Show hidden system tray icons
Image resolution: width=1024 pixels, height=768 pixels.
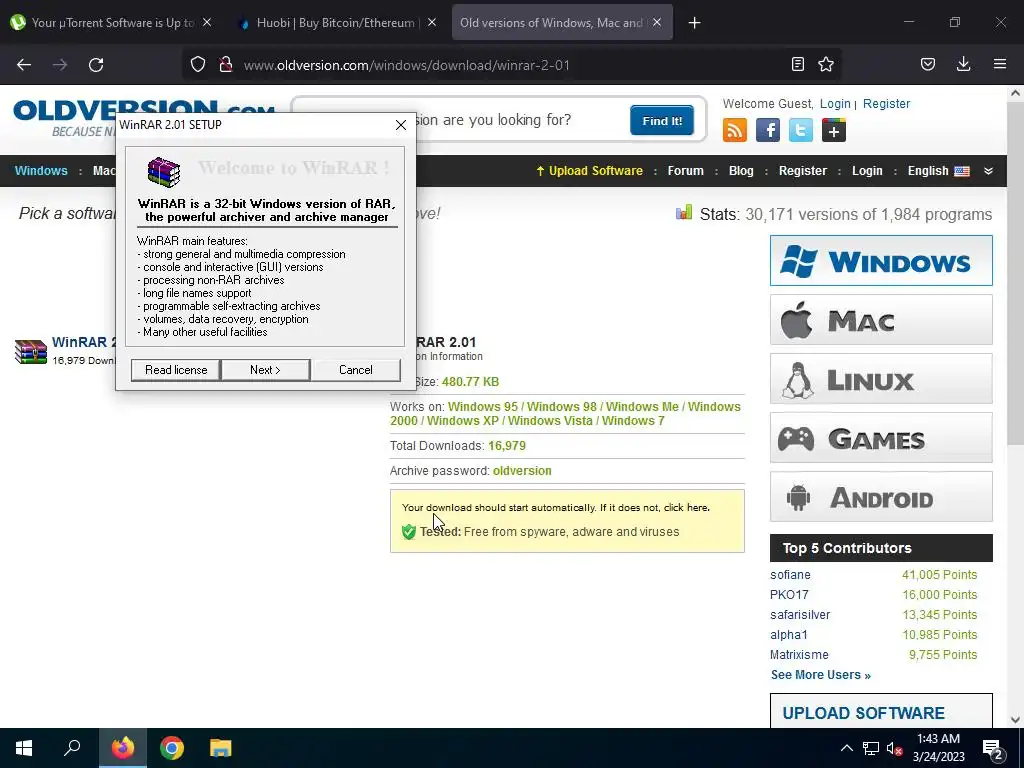coord(846,748)
